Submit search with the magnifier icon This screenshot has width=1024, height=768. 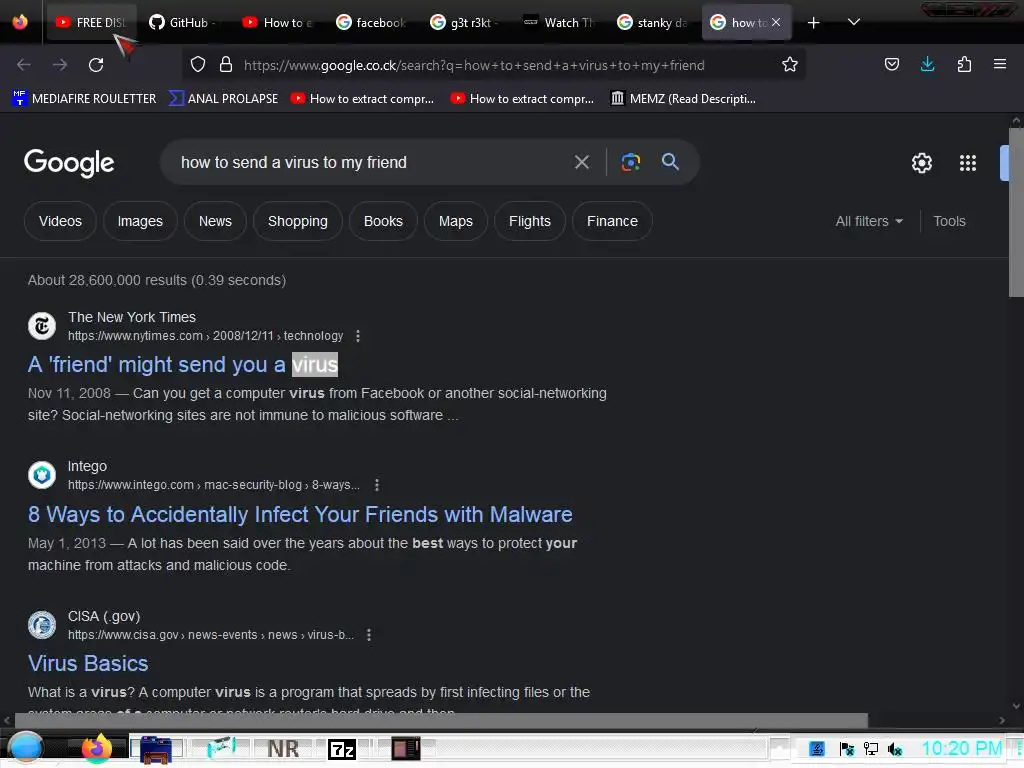pos(670,162)
